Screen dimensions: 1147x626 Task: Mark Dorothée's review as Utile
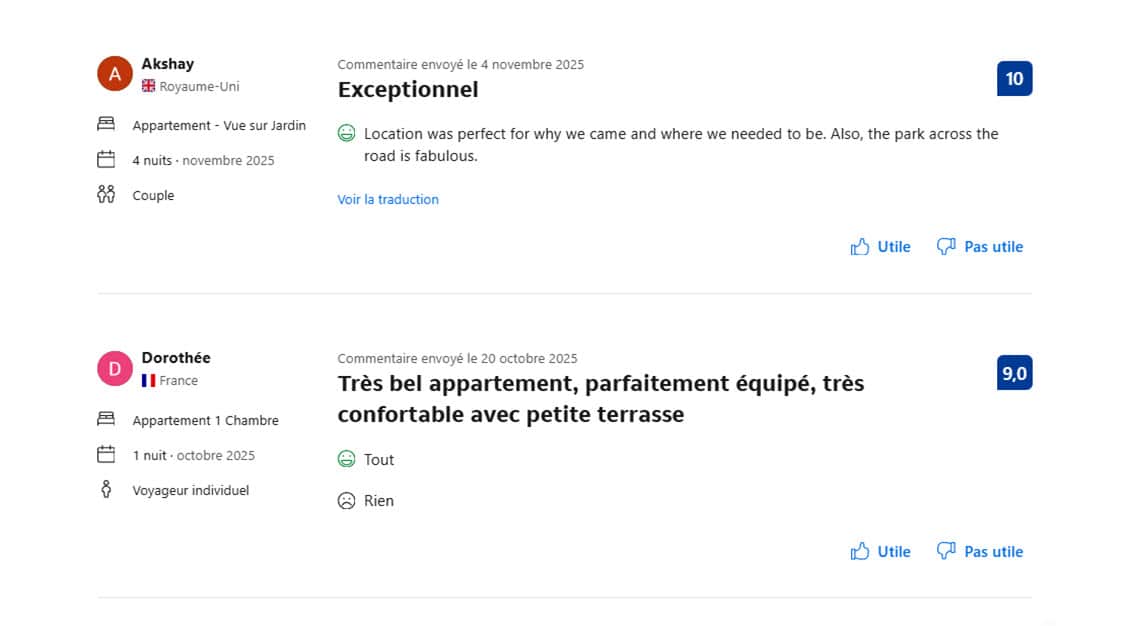[880, 552]
